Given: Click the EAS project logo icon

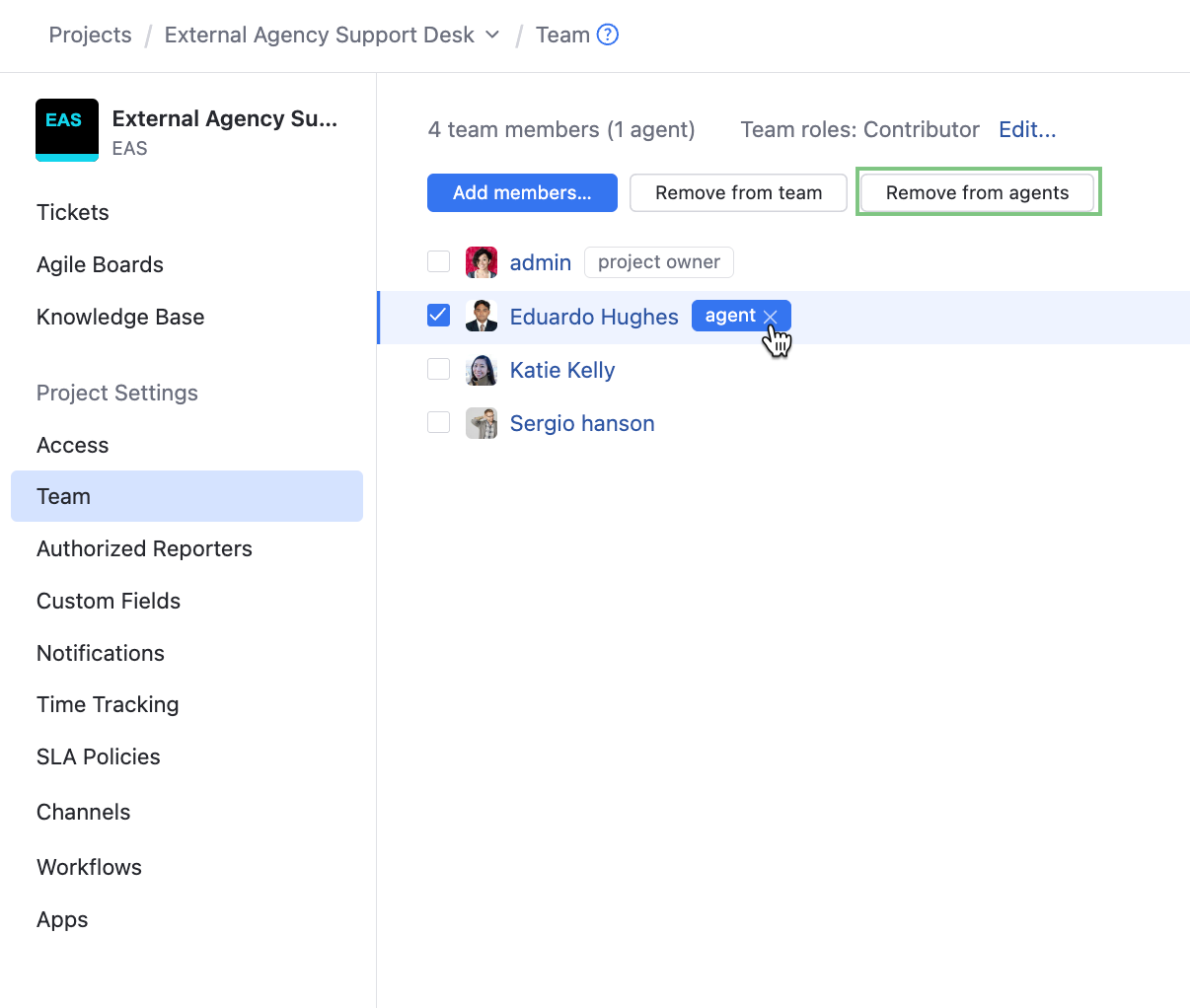Looking at the screenshot, I should click(67, 129).
